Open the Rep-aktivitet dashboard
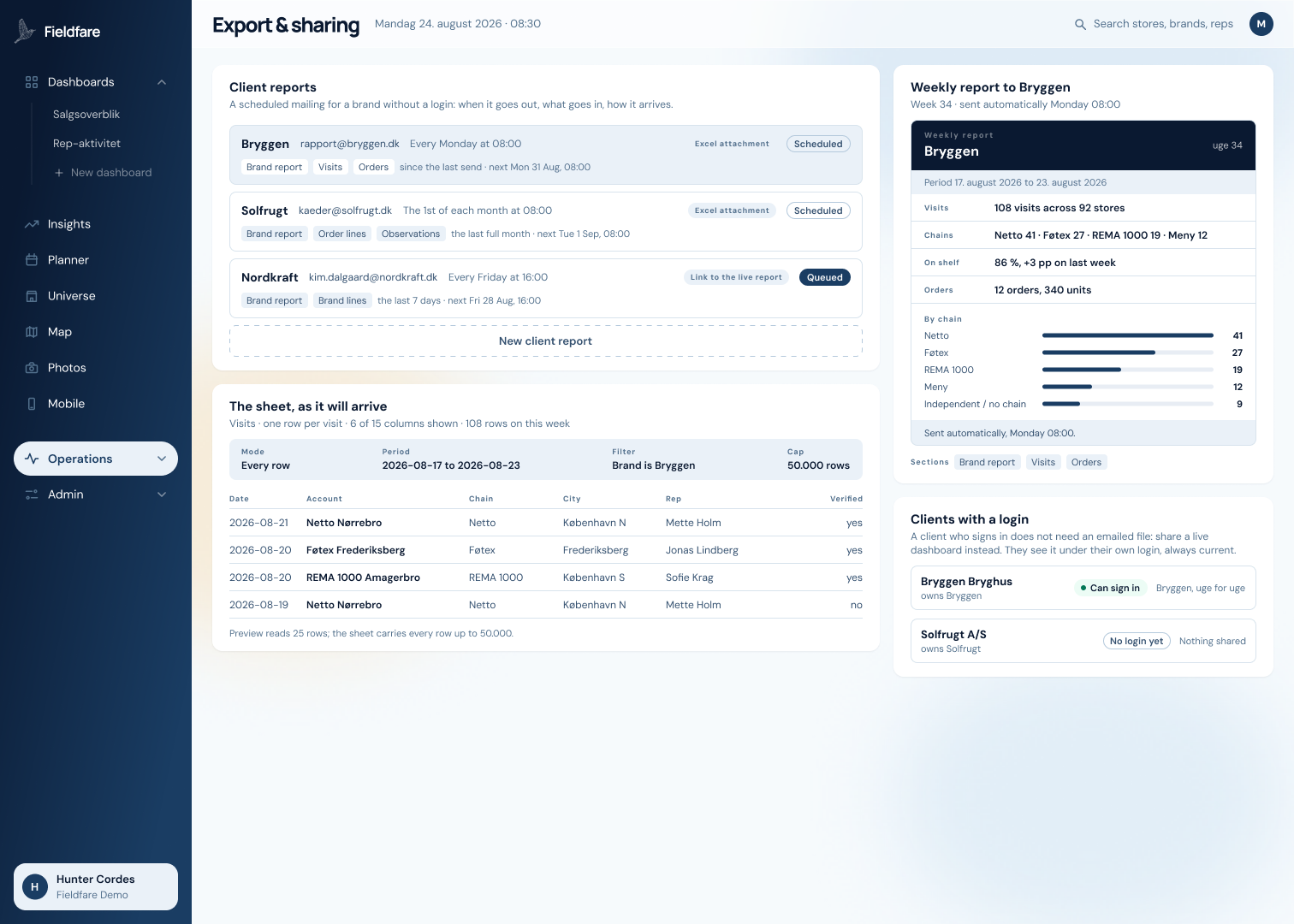1294x924 pixels. click(x=86, y=144)
